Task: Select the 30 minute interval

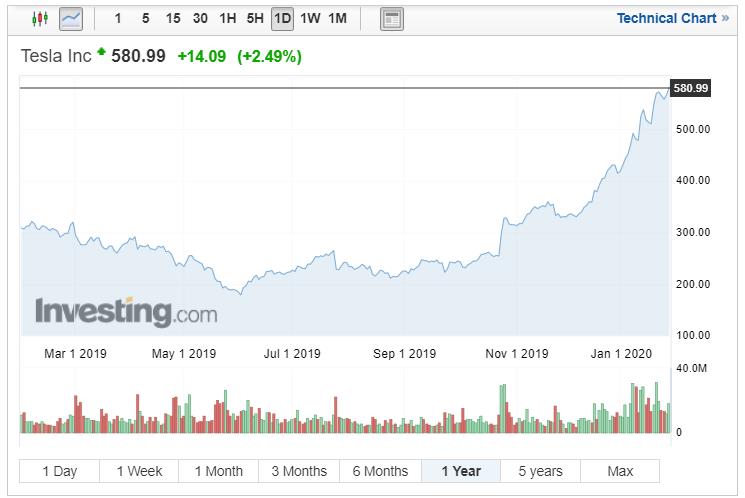Action: 200,18
